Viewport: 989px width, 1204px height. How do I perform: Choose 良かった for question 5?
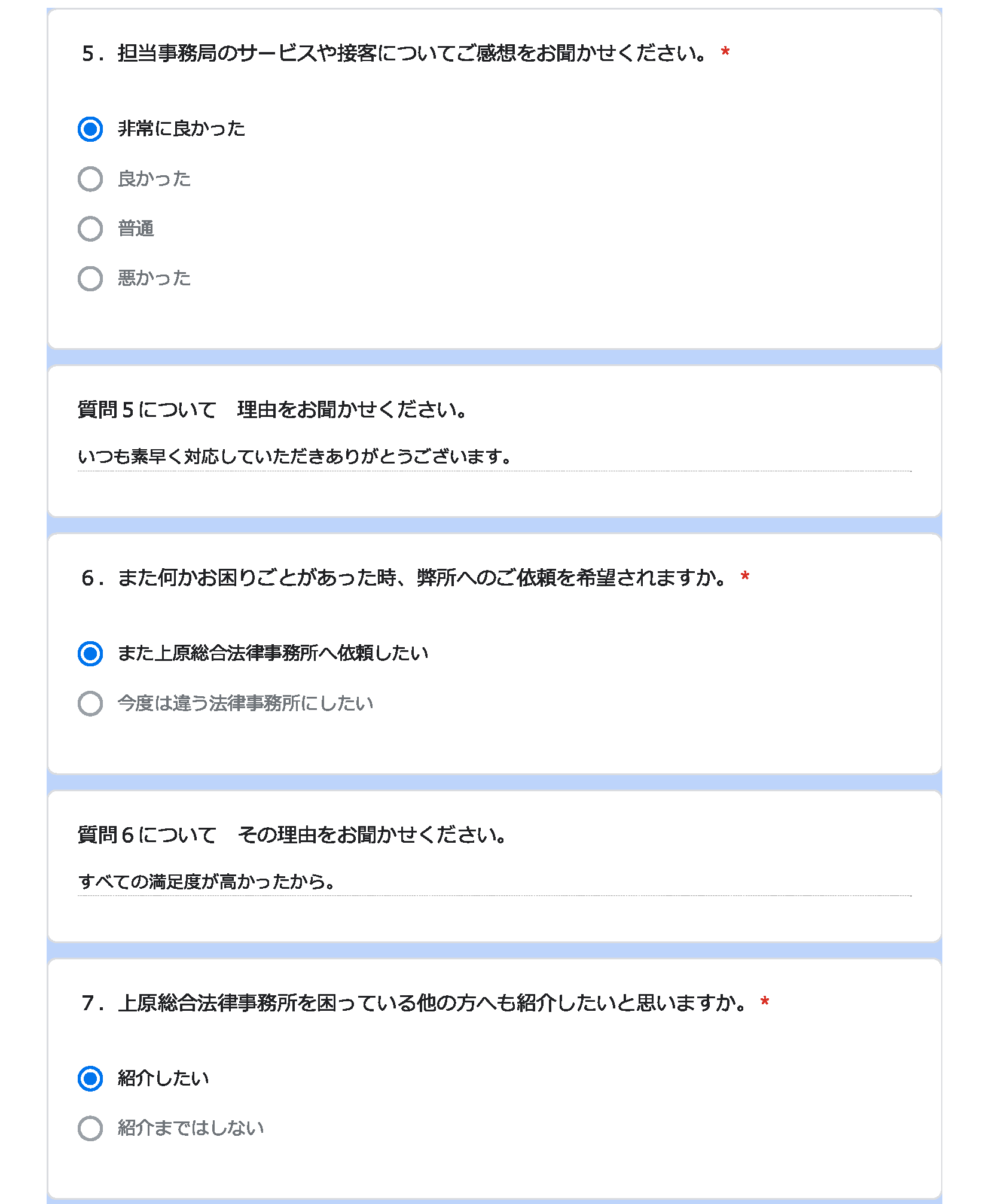pyautogui.click(x=90, y=179)
